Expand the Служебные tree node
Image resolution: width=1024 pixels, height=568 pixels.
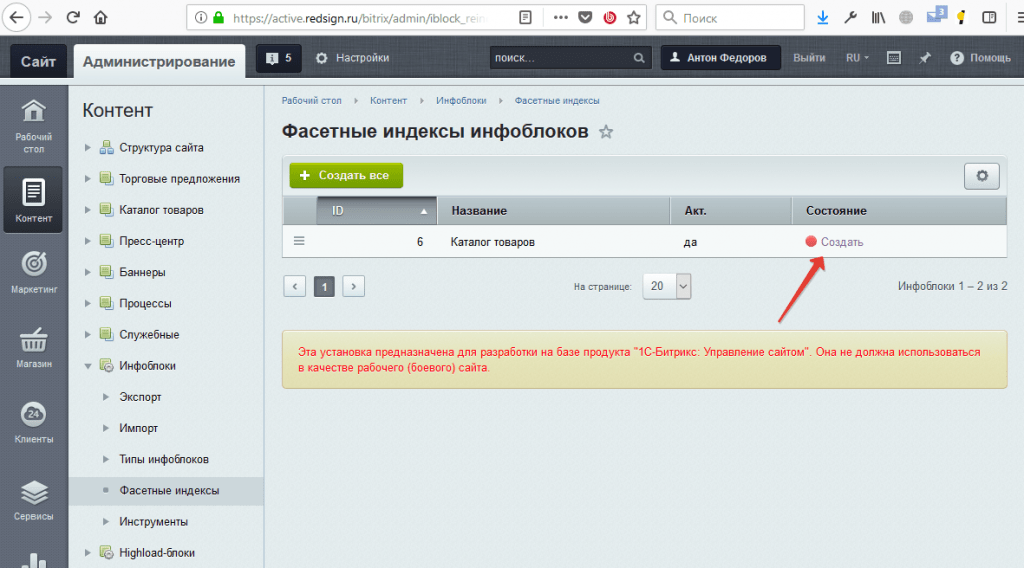coord(88,334)
